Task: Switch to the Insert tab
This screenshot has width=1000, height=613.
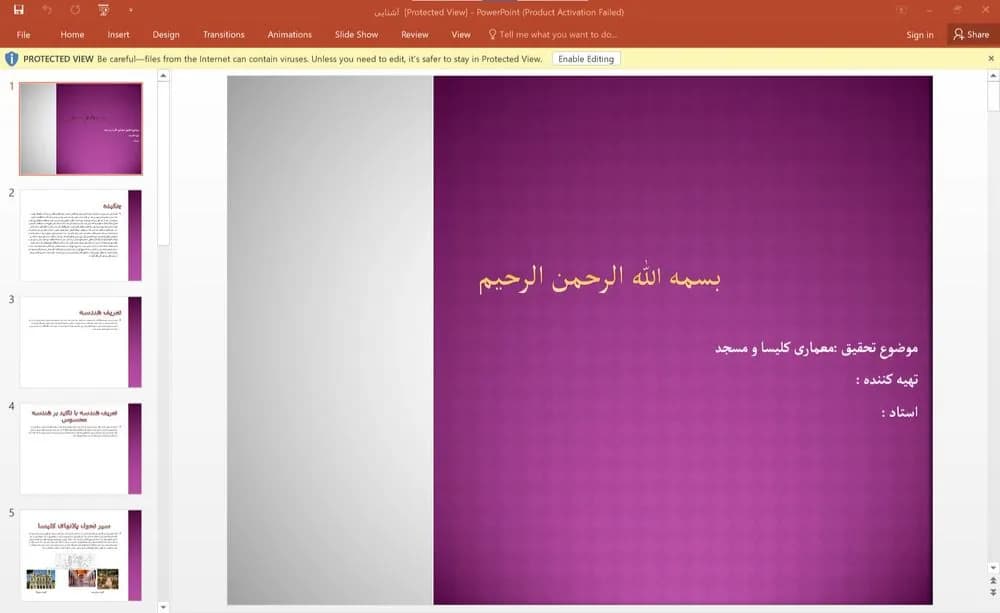Action: 118,34
